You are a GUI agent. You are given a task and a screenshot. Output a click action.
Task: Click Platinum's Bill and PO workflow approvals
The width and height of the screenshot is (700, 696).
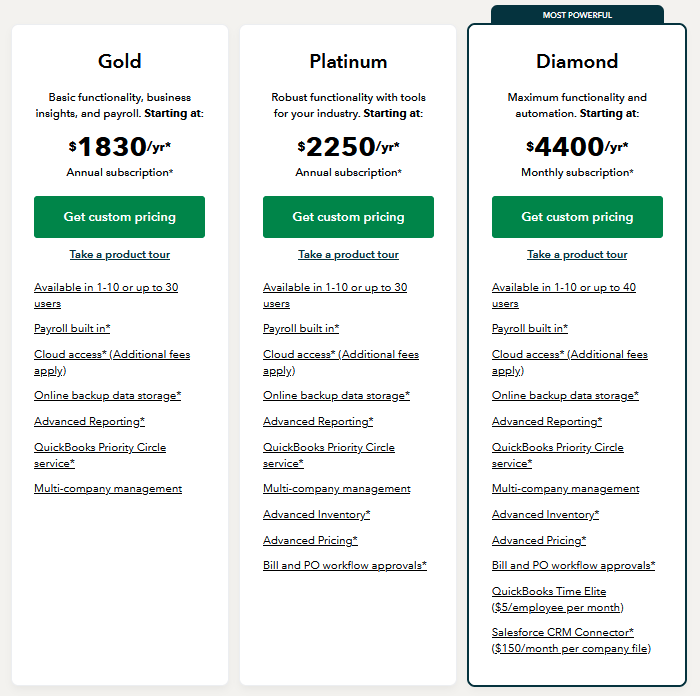tap(345, 566)
